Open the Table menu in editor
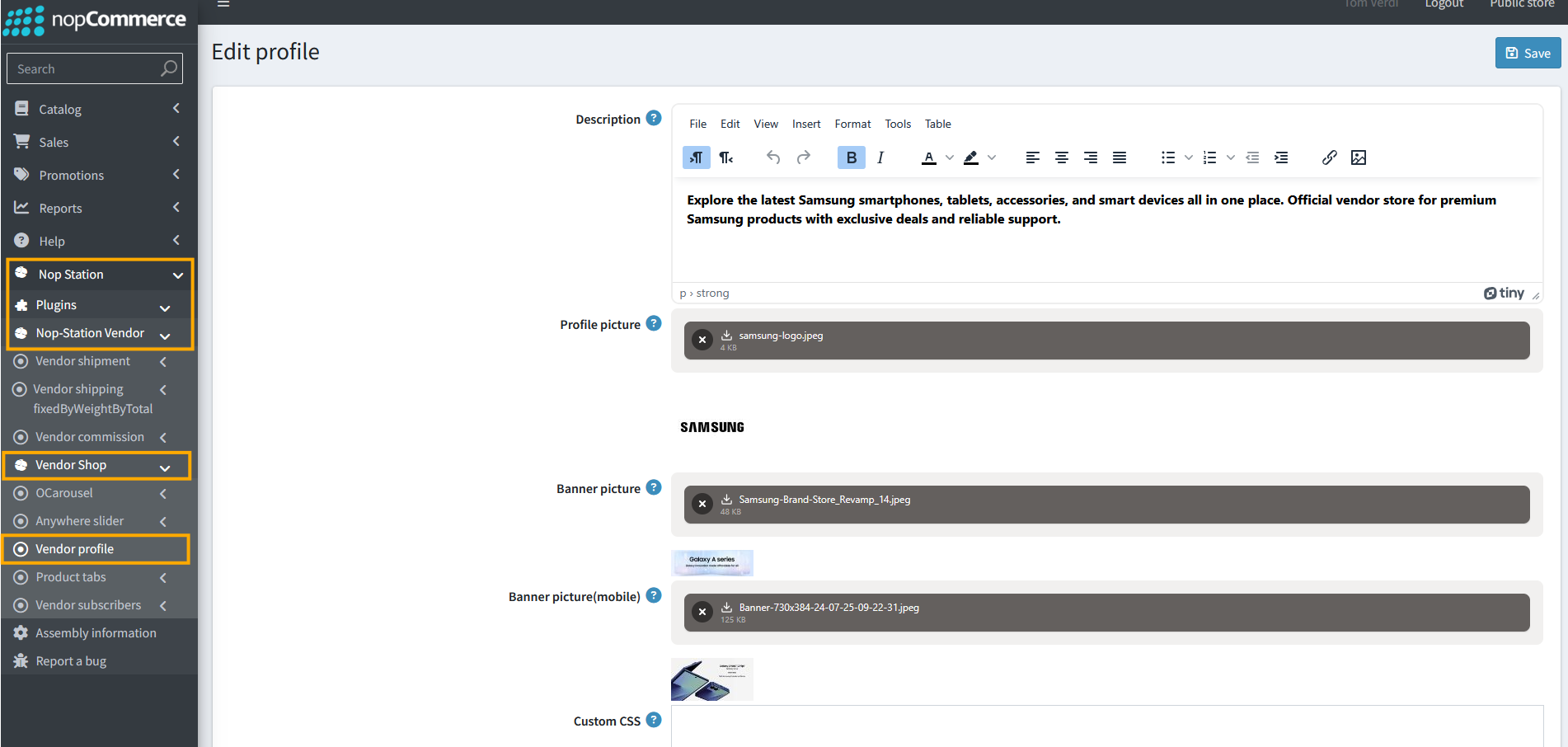 tap(938, 124)
